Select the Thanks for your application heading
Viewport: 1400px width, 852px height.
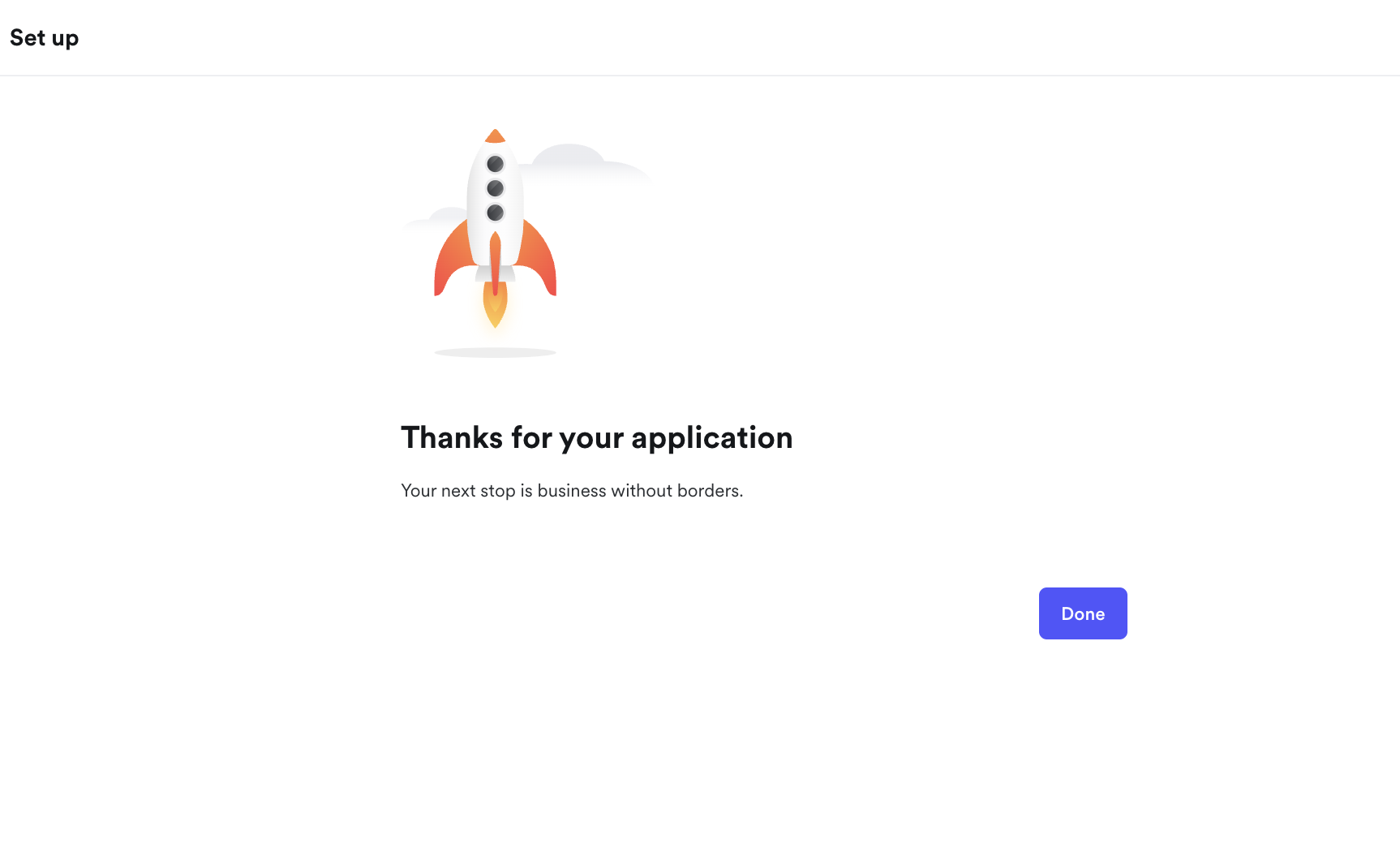[x=596, y=438]
